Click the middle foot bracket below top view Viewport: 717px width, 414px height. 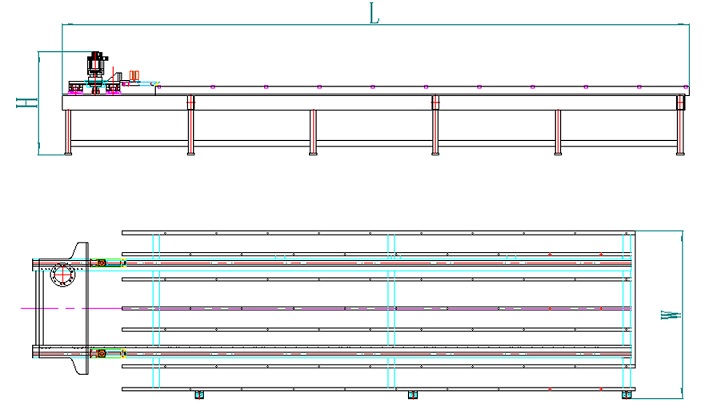412,393
